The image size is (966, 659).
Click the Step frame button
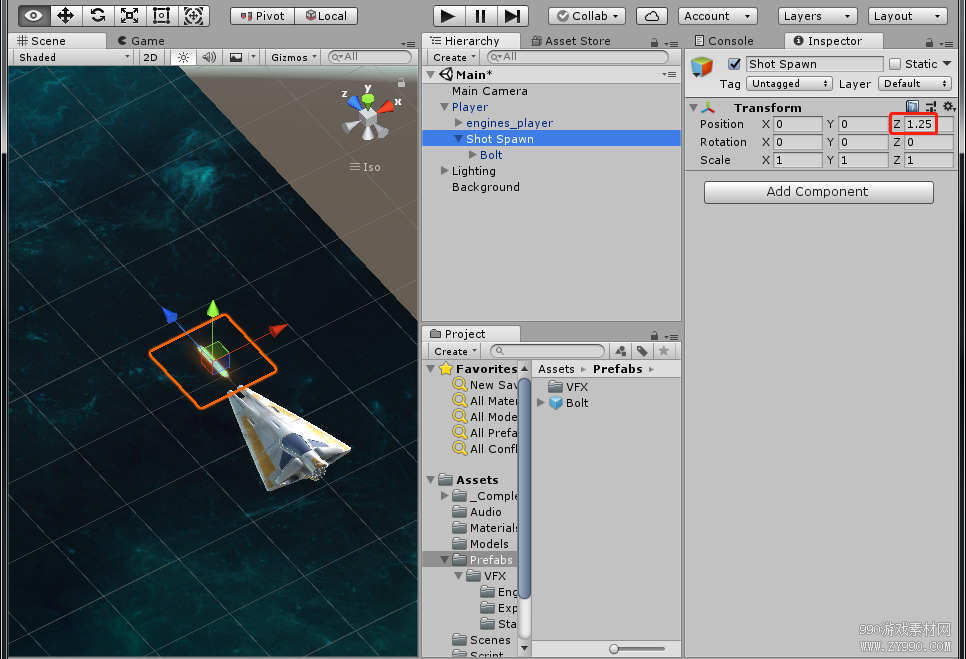tap(513, 16)
